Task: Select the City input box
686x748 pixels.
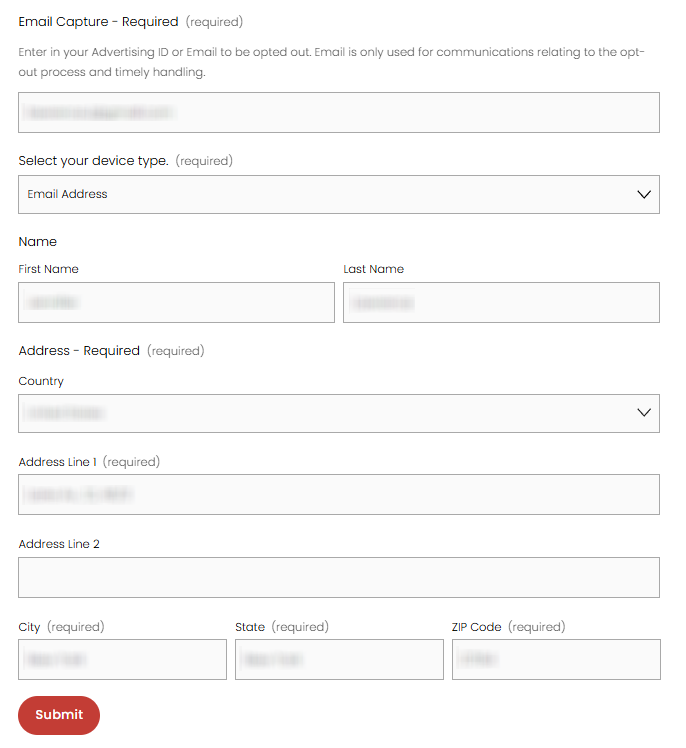Action: point(122,660)
